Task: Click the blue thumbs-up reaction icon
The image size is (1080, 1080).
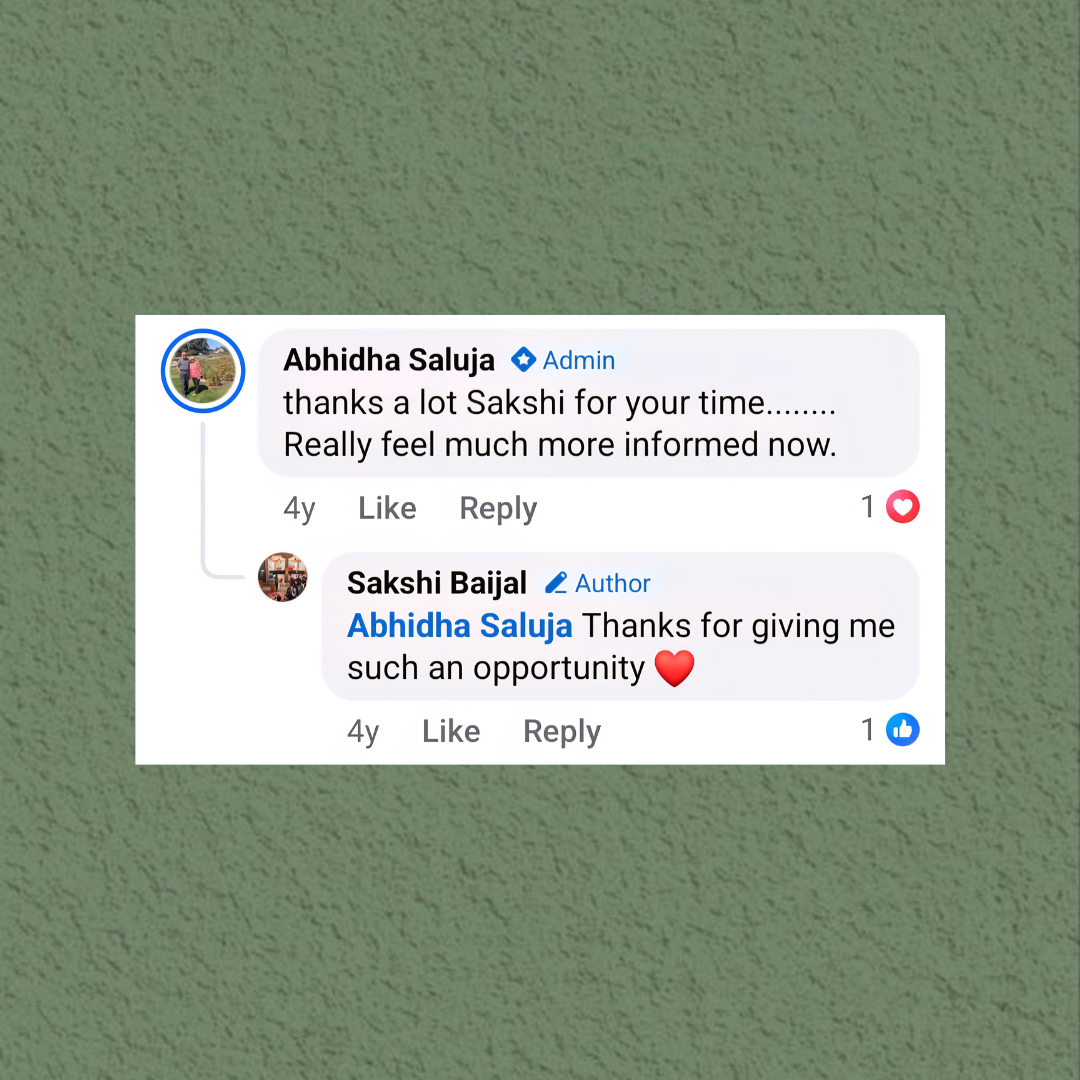Action: click(902, 730)
